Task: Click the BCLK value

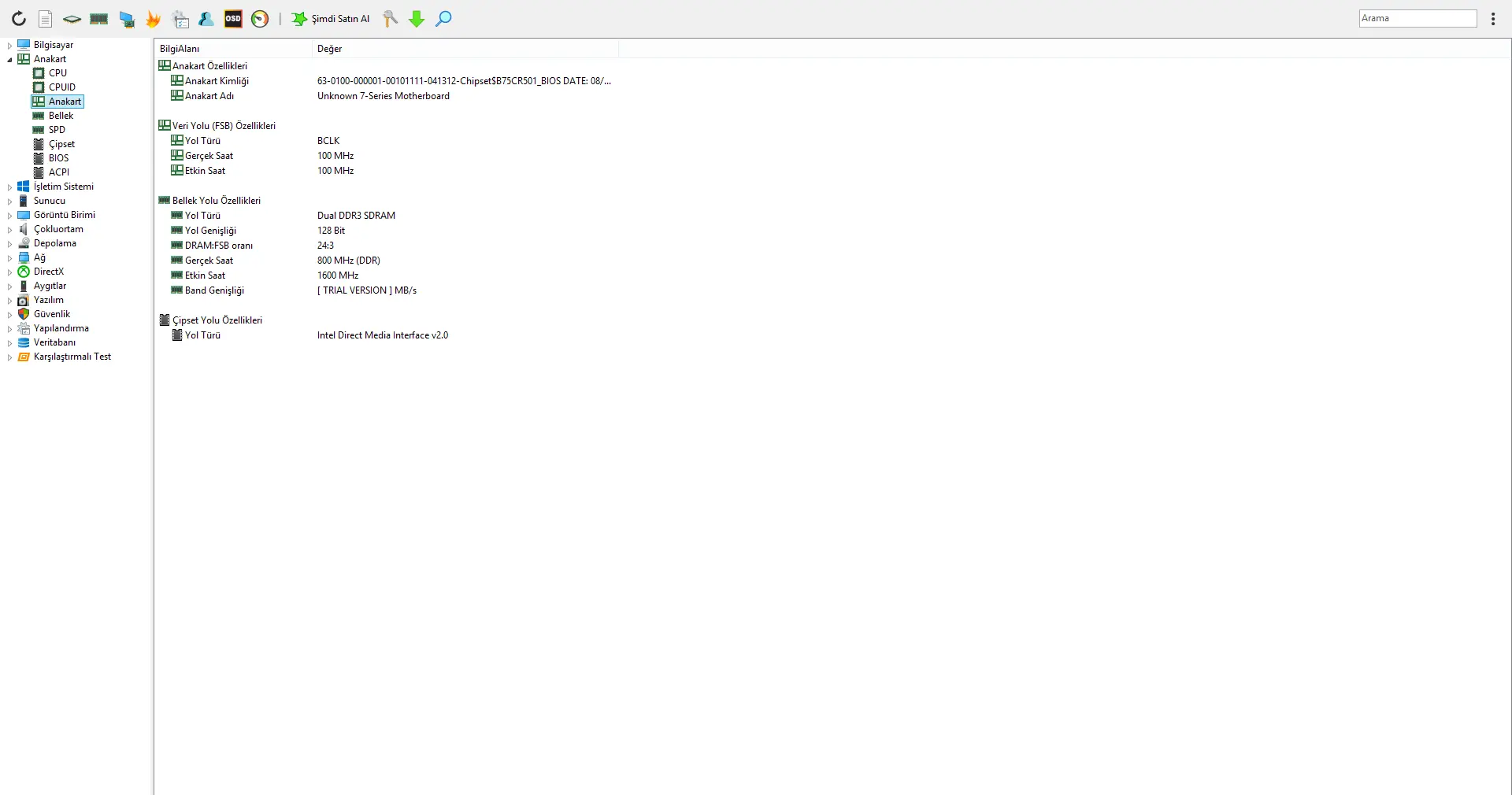Action: click(x=328, y=141)
